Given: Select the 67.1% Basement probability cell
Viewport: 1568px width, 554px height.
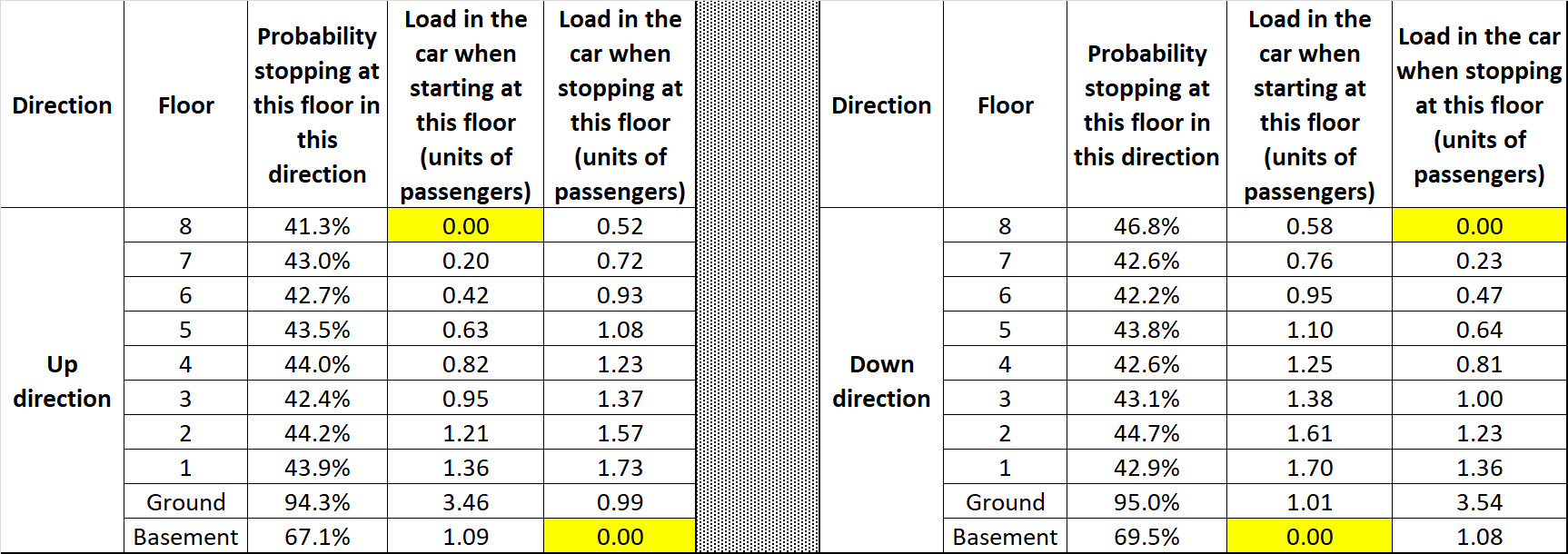Looking at the screenshot, I should (317, 537).
